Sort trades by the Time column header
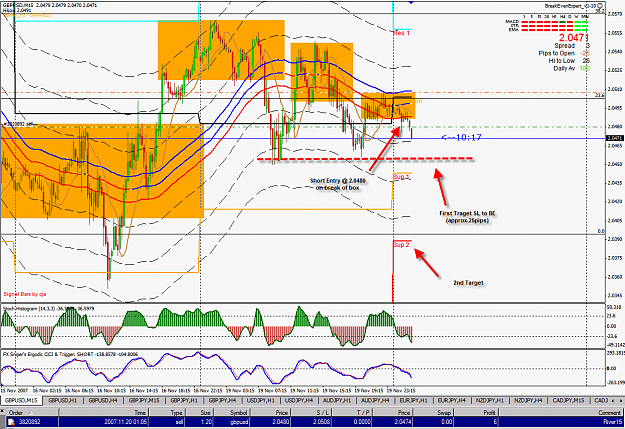This screenshot has width=625, height=429. click(x=103, y=412)
